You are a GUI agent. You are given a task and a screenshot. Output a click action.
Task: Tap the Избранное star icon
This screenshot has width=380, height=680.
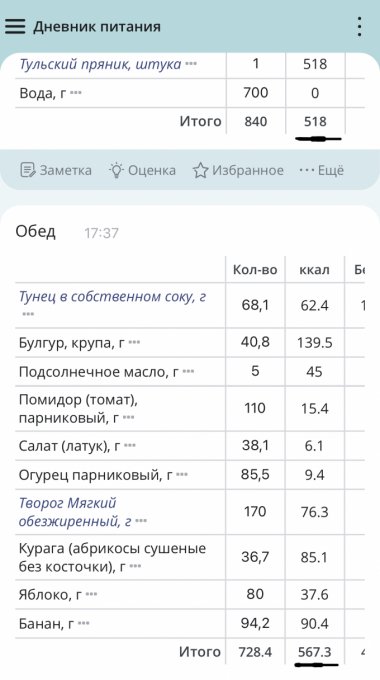point(200,170)
